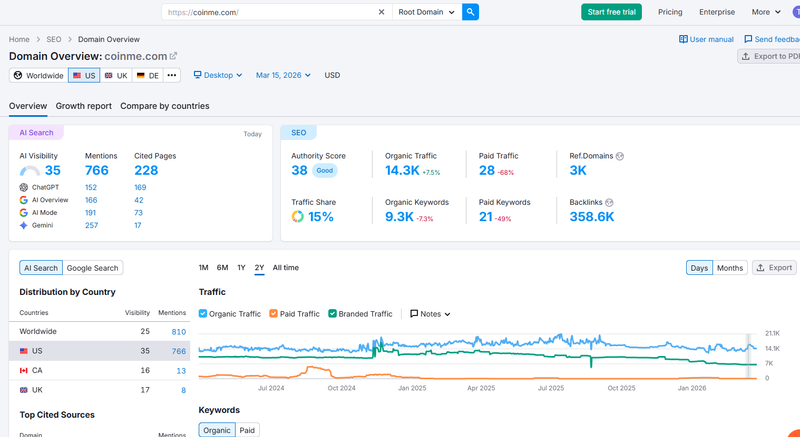Screen dimensions: 800x437
Task: Select the 1M time range
Action: (204, 268)
